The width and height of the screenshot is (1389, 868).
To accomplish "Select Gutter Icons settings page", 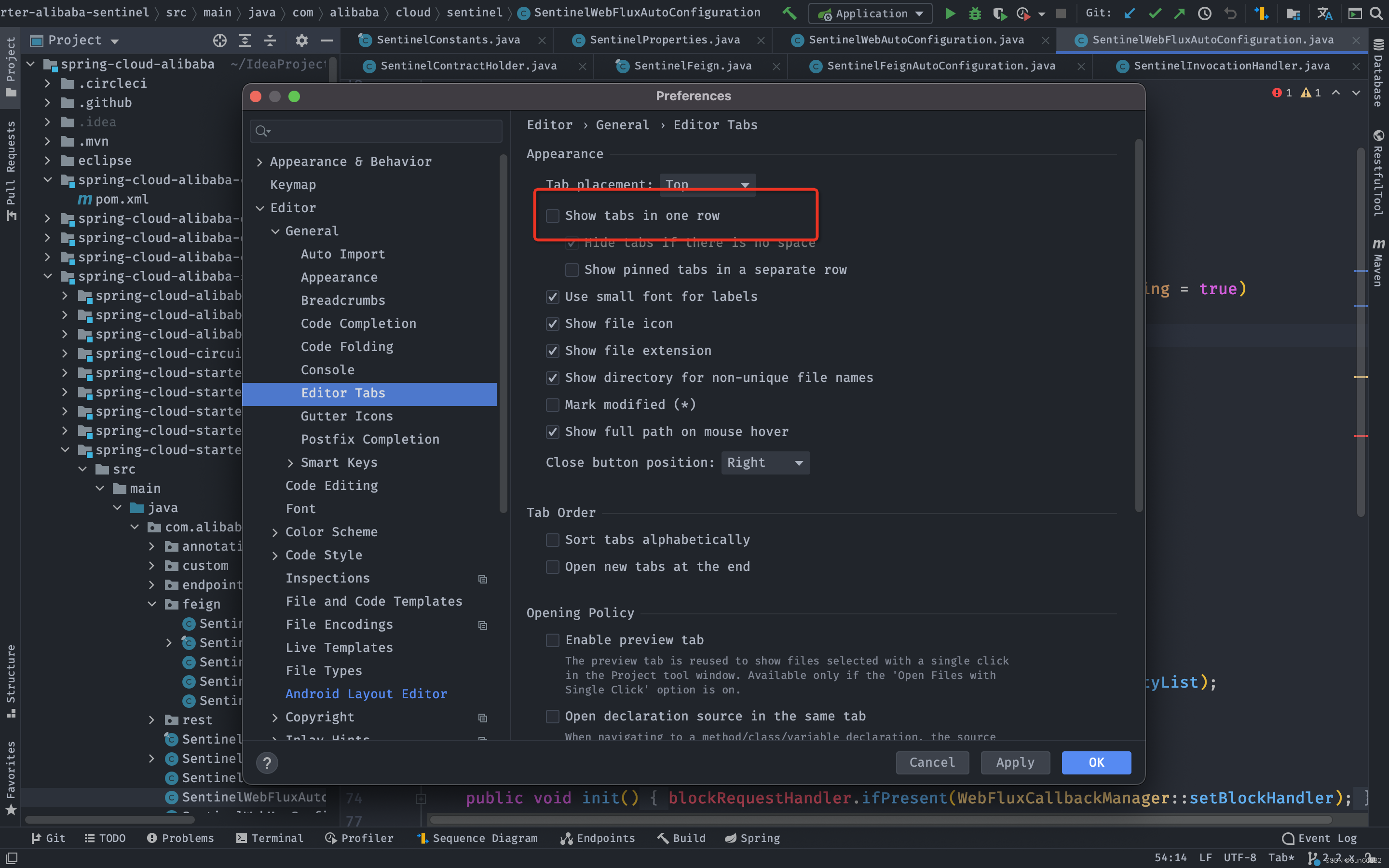I will [347, 416].
